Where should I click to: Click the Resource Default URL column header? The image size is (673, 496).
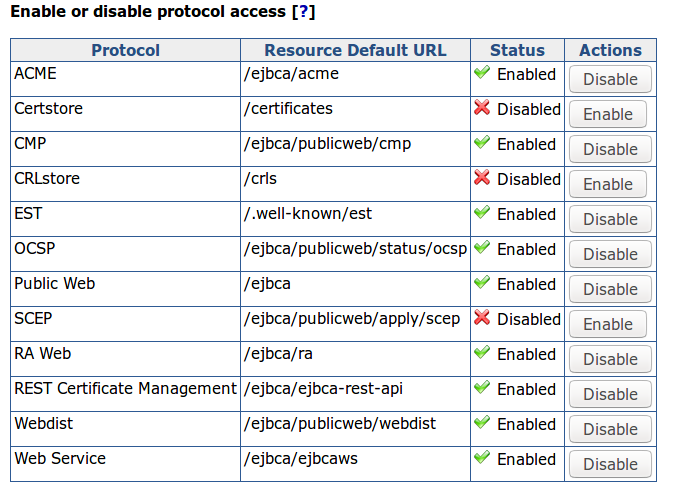point(355,50)
